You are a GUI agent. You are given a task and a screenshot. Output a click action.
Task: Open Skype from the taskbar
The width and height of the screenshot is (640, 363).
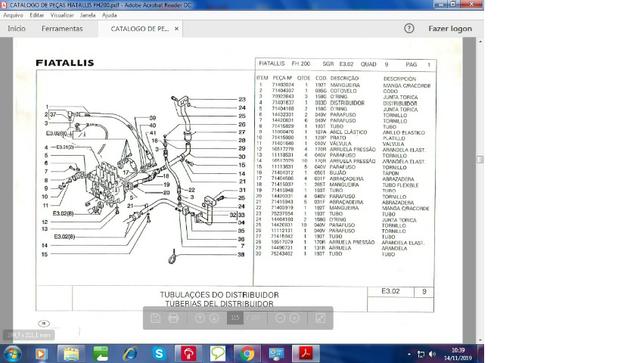[159, 353]
